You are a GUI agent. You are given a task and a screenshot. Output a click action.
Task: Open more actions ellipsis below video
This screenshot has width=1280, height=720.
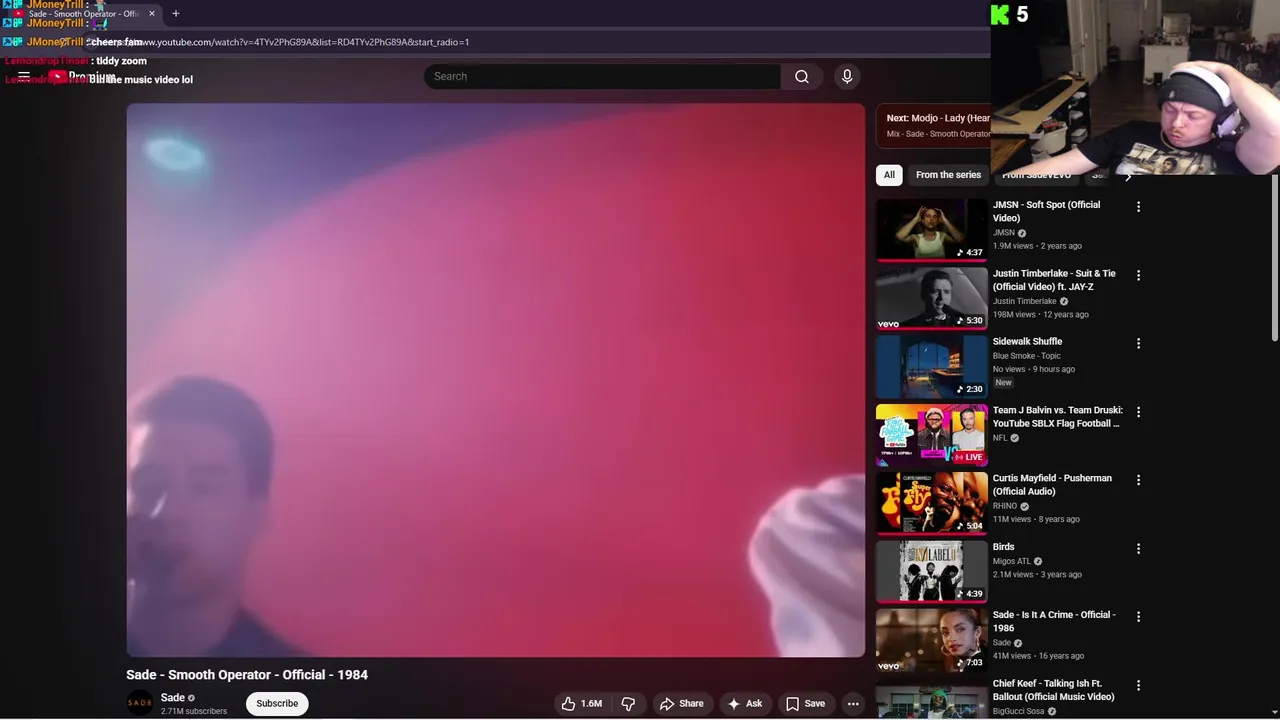click(x=853, y=704)
